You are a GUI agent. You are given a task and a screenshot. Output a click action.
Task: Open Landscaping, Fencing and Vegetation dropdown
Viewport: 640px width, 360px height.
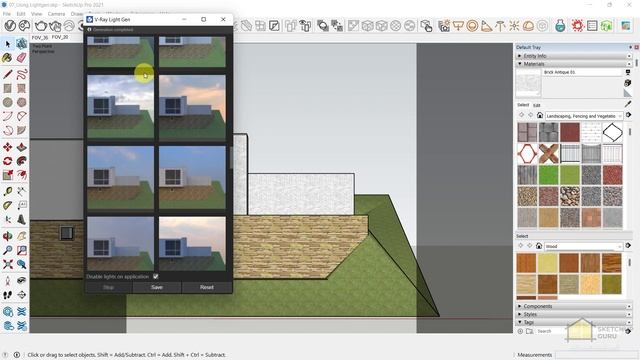click(x=584, y=116)
